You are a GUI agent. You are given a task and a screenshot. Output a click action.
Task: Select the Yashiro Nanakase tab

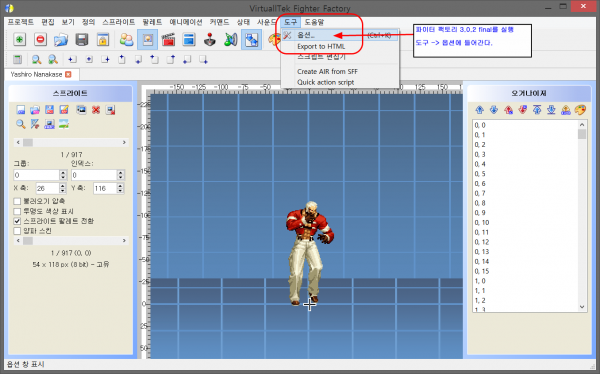pyautogui.click(x=36, y=74)
